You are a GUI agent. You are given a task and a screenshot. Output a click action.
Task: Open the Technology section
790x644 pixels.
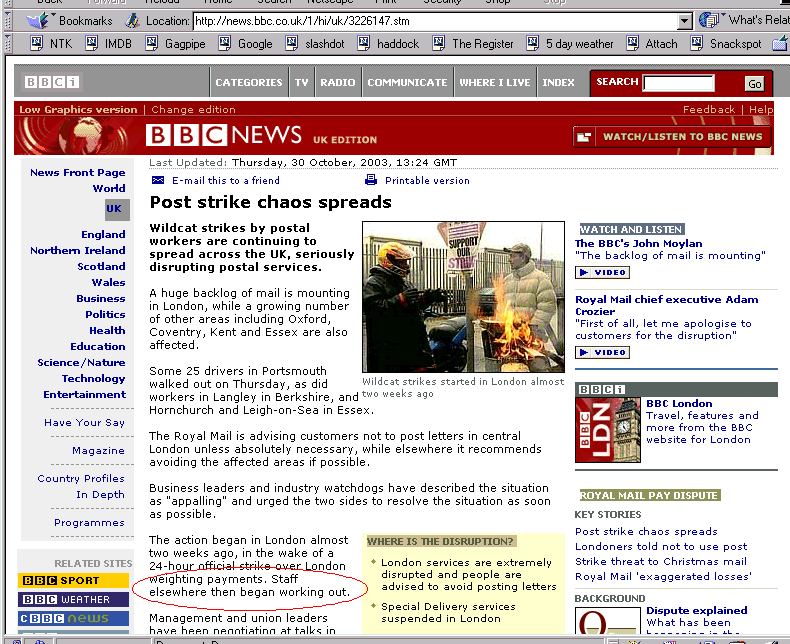tap(93, 378)
